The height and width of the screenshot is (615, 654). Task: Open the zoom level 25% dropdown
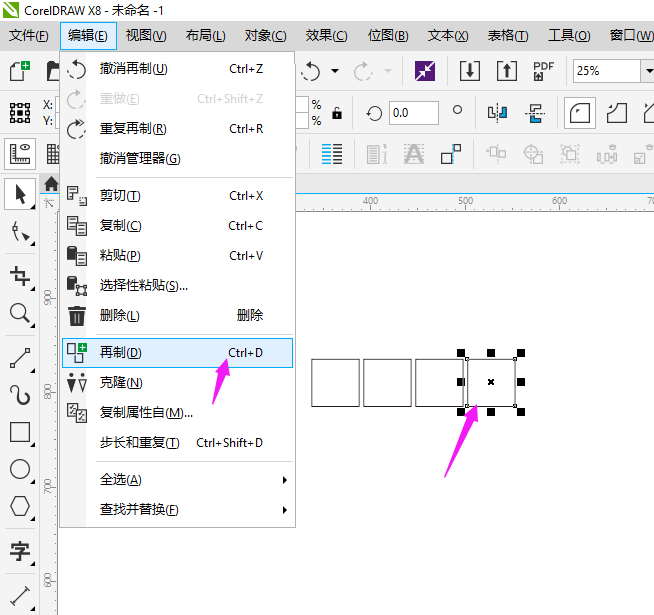tap(647, 71)
